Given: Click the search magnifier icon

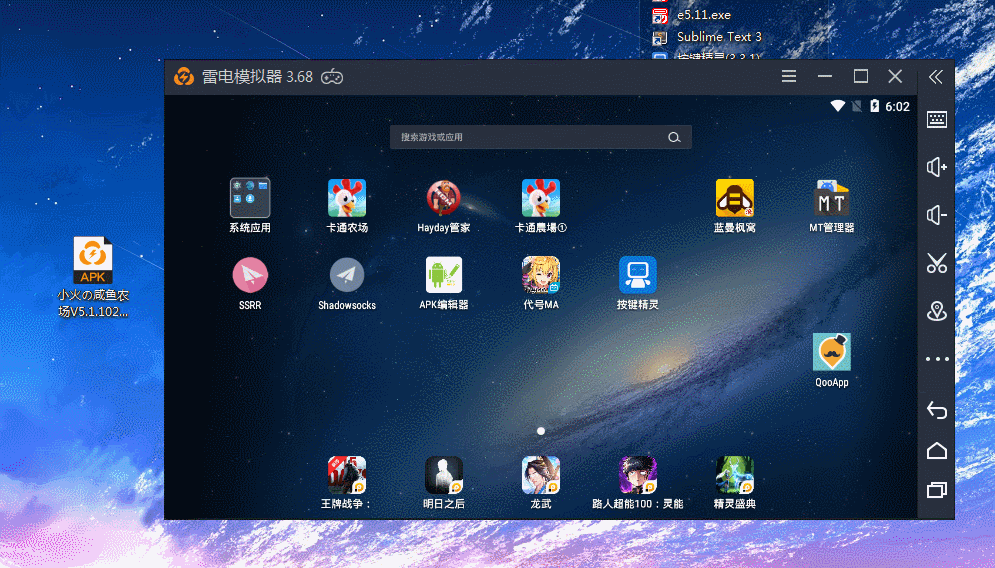Looking at the screenshot, I should click(x=674, y=137).
